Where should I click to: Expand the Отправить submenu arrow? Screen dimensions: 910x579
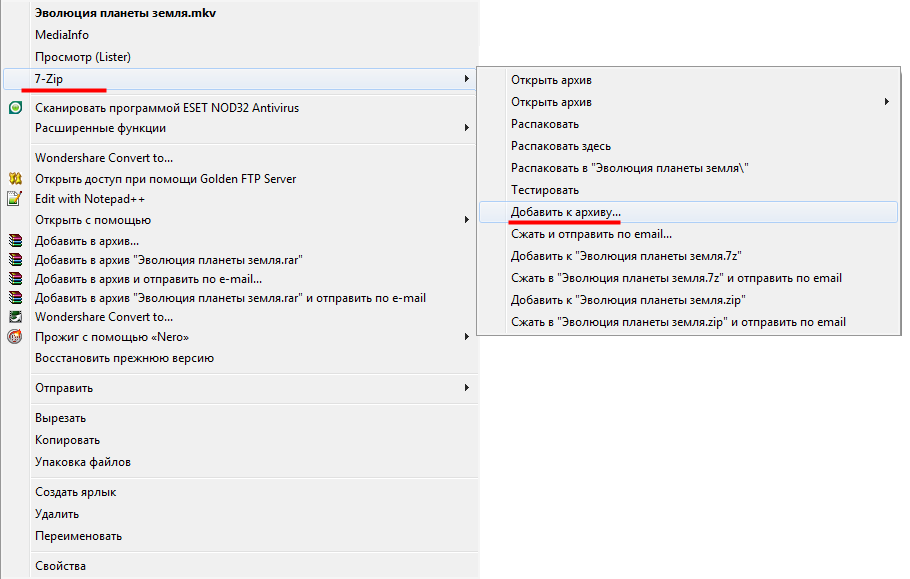pos(467,387)
